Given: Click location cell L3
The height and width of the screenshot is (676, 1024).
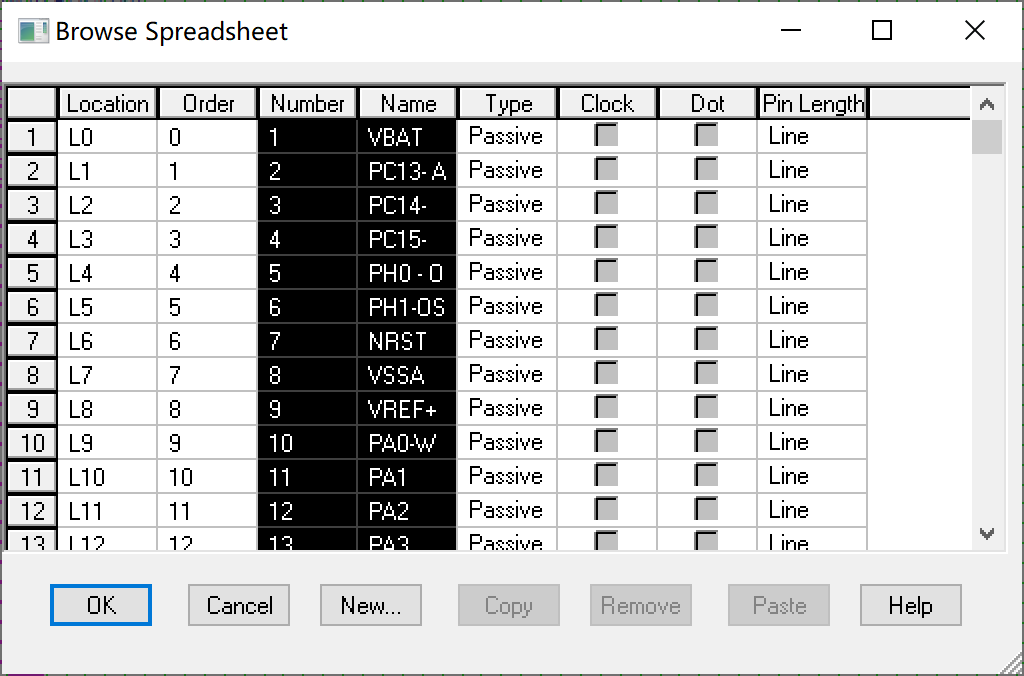Looking at the screenshot, I should pos(107,238).
